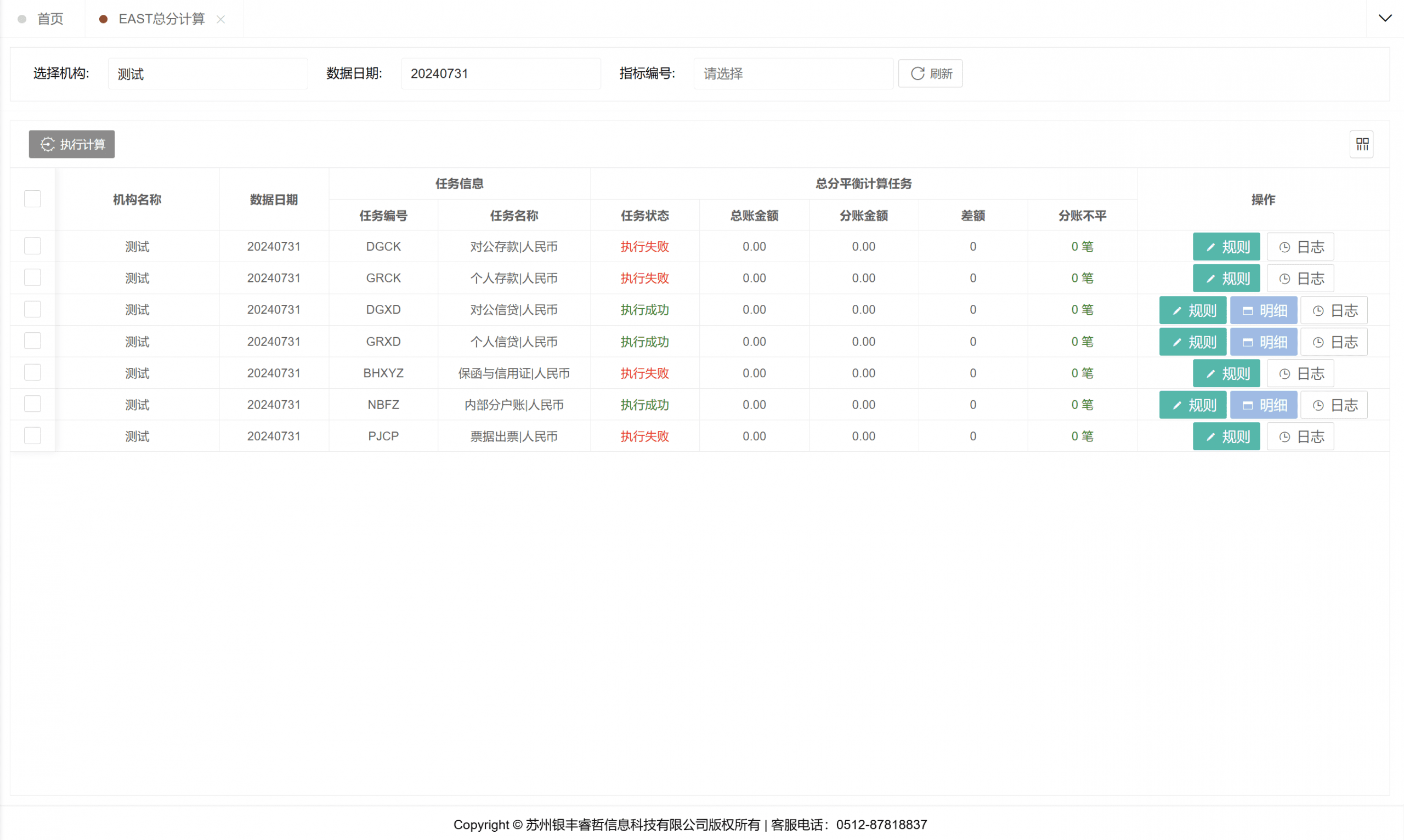
Task: Click the 数据日期 input field
Action: click(x=501, y=73)
